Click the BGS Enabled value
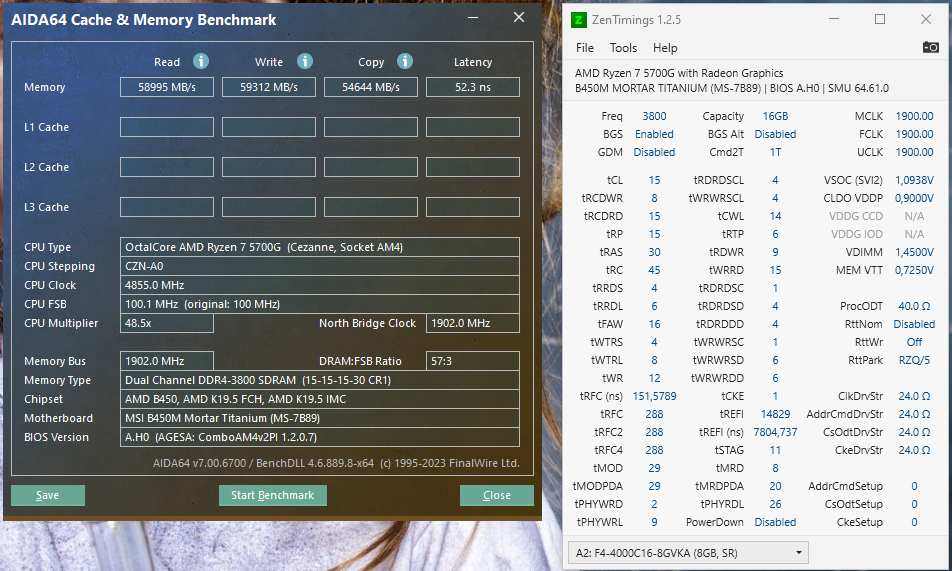Viewport: 952px width, 571px height. point(654,134)
